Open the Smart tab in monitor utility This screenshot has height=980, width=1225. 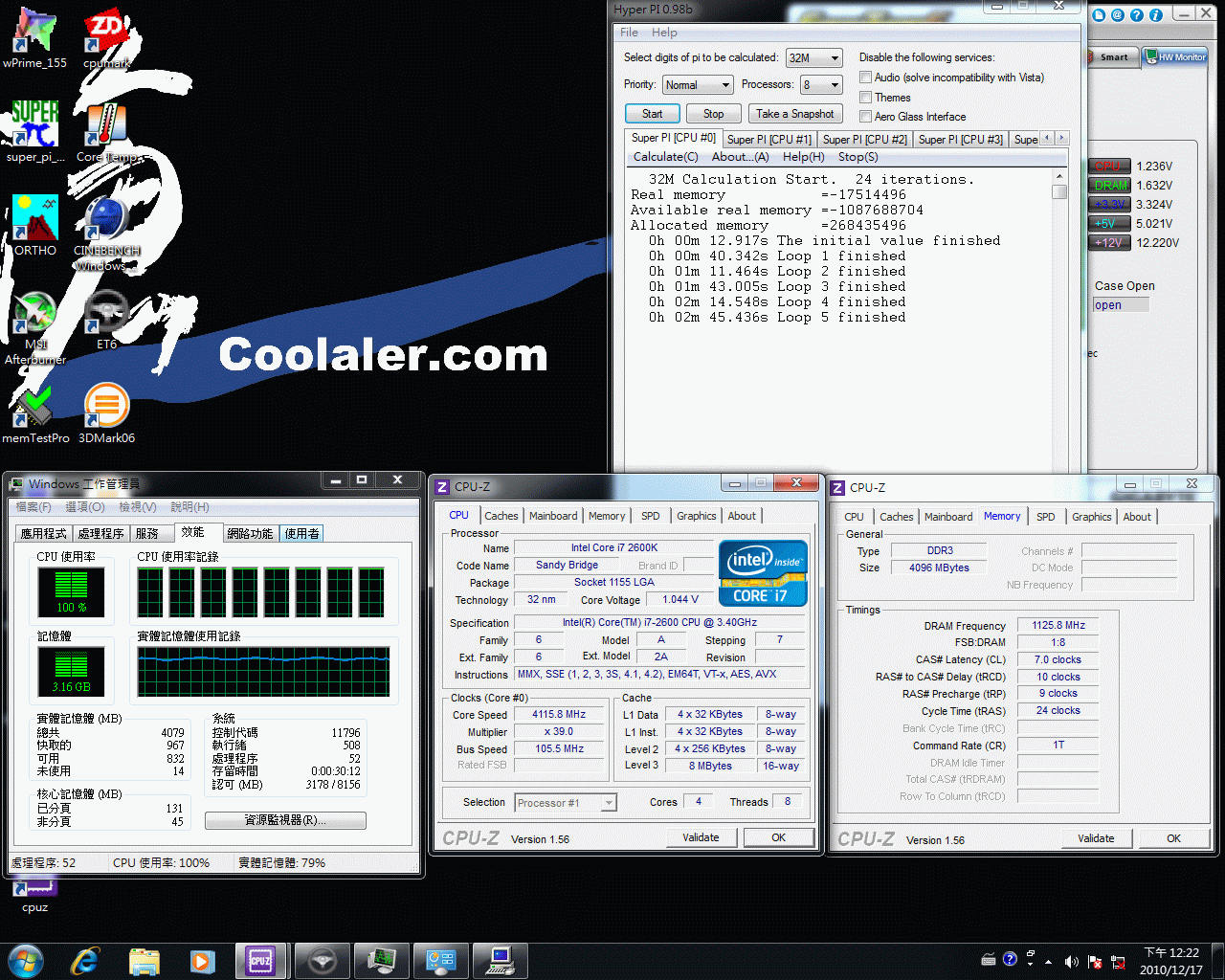pos(1112,56)
